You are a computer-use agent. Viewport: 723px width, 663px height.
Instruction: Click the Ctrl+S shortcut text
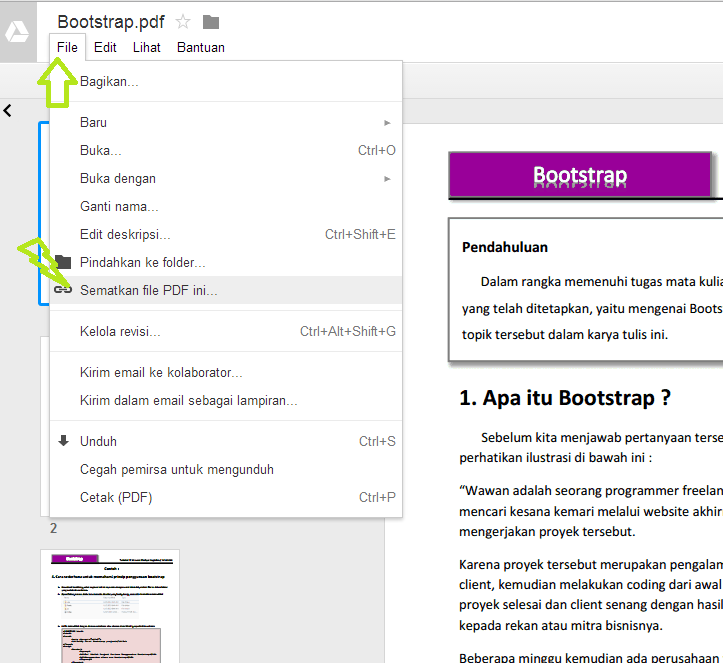click(377, 441)
